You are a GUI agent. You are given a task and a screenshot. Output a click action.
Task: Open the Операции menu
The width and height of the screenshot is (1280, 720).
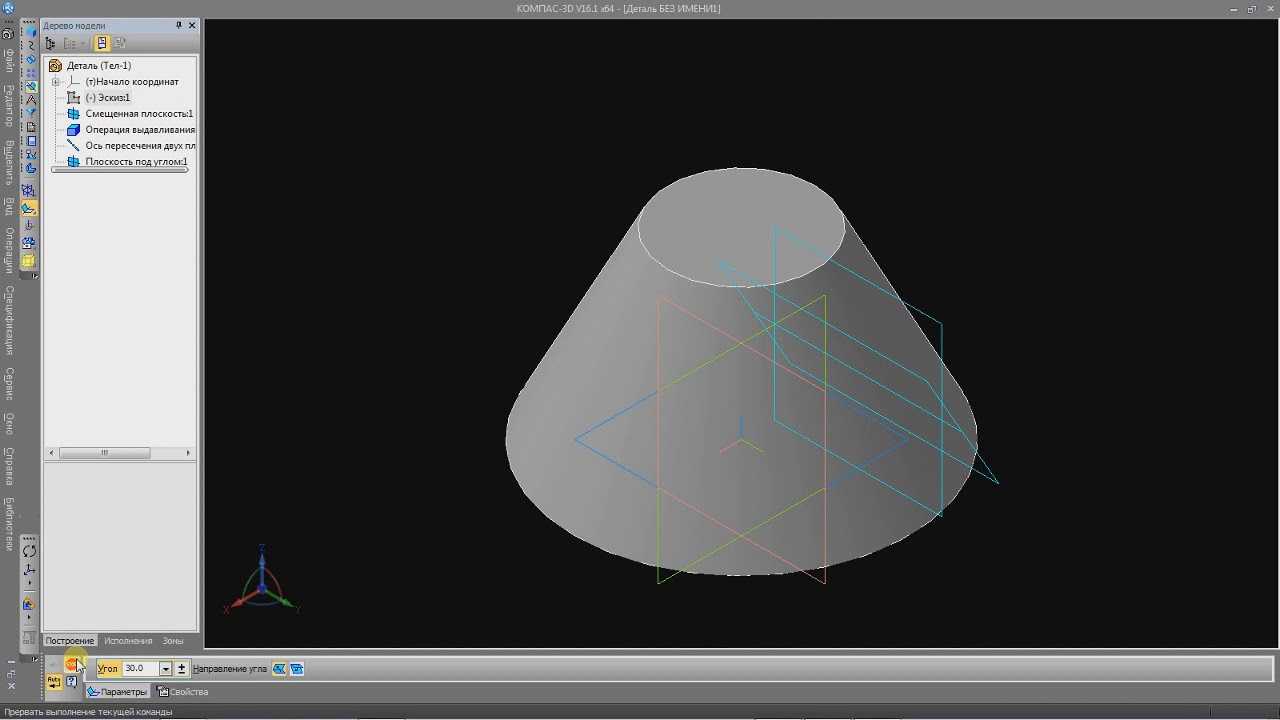[9, 250]
